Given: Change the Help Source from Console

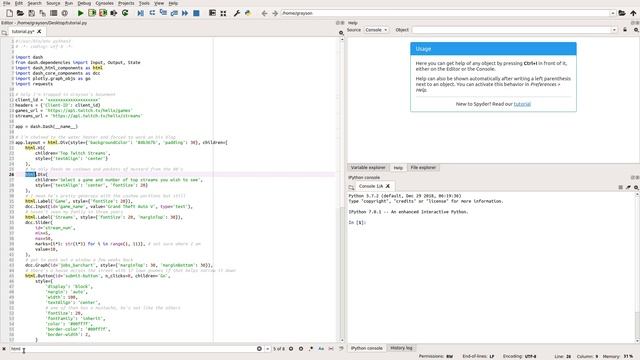Looking at the screenshot, I should coord(376,30).
